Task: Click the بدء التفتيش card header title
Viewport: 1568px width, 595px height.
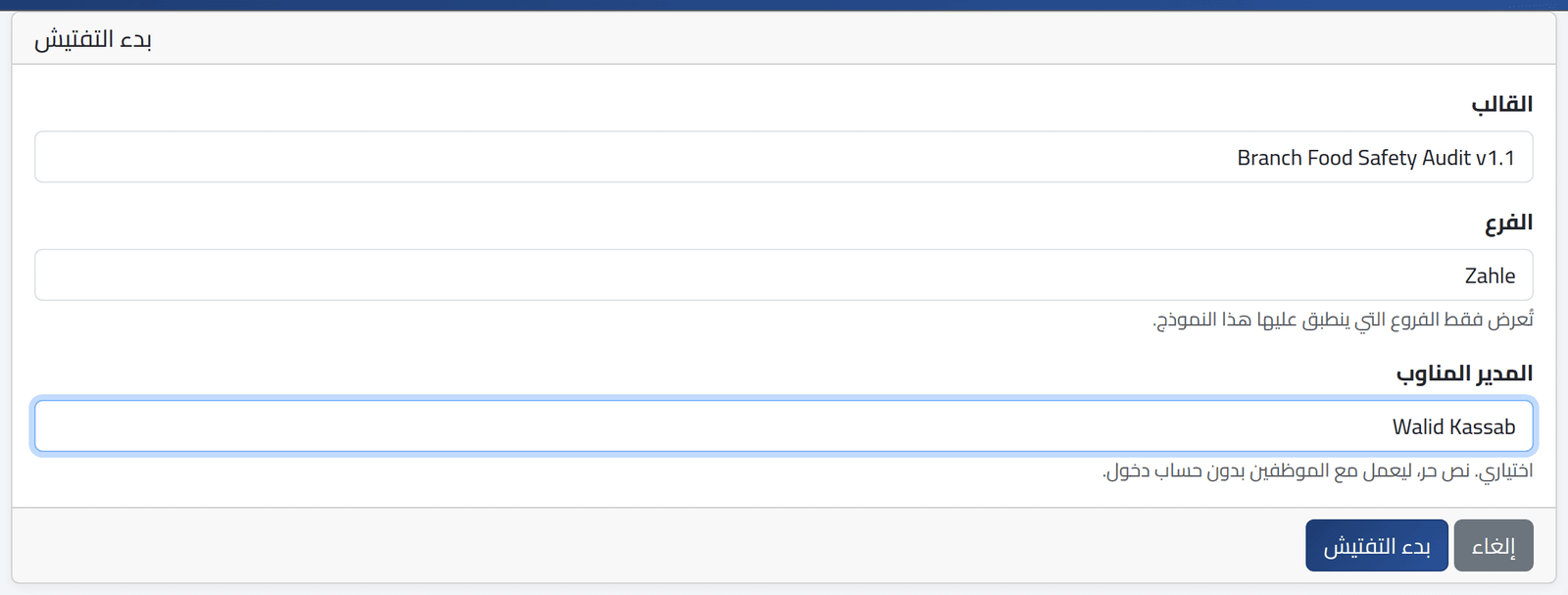Action: [x=93, y=39]
